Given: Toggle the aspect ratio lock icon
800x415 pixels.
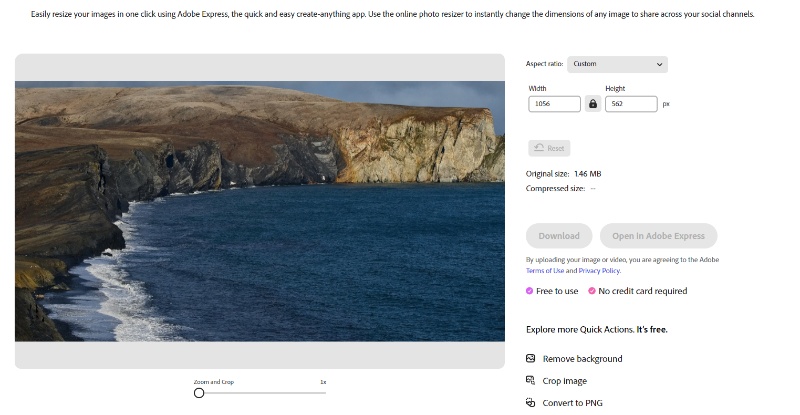Looking at the screenshot, I should (592, 104).
